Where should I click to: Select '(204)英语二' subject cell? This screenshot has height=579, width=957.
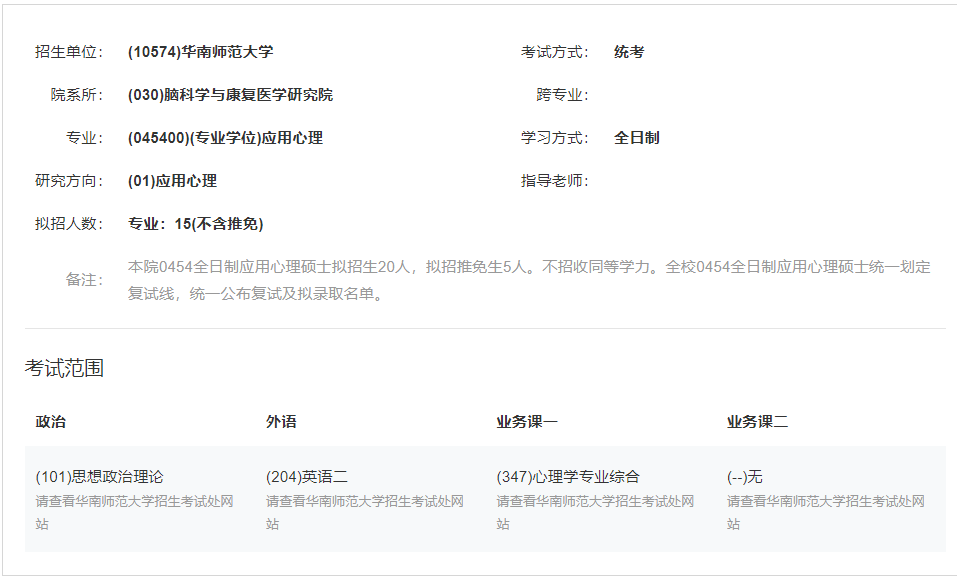pos(307,477)
